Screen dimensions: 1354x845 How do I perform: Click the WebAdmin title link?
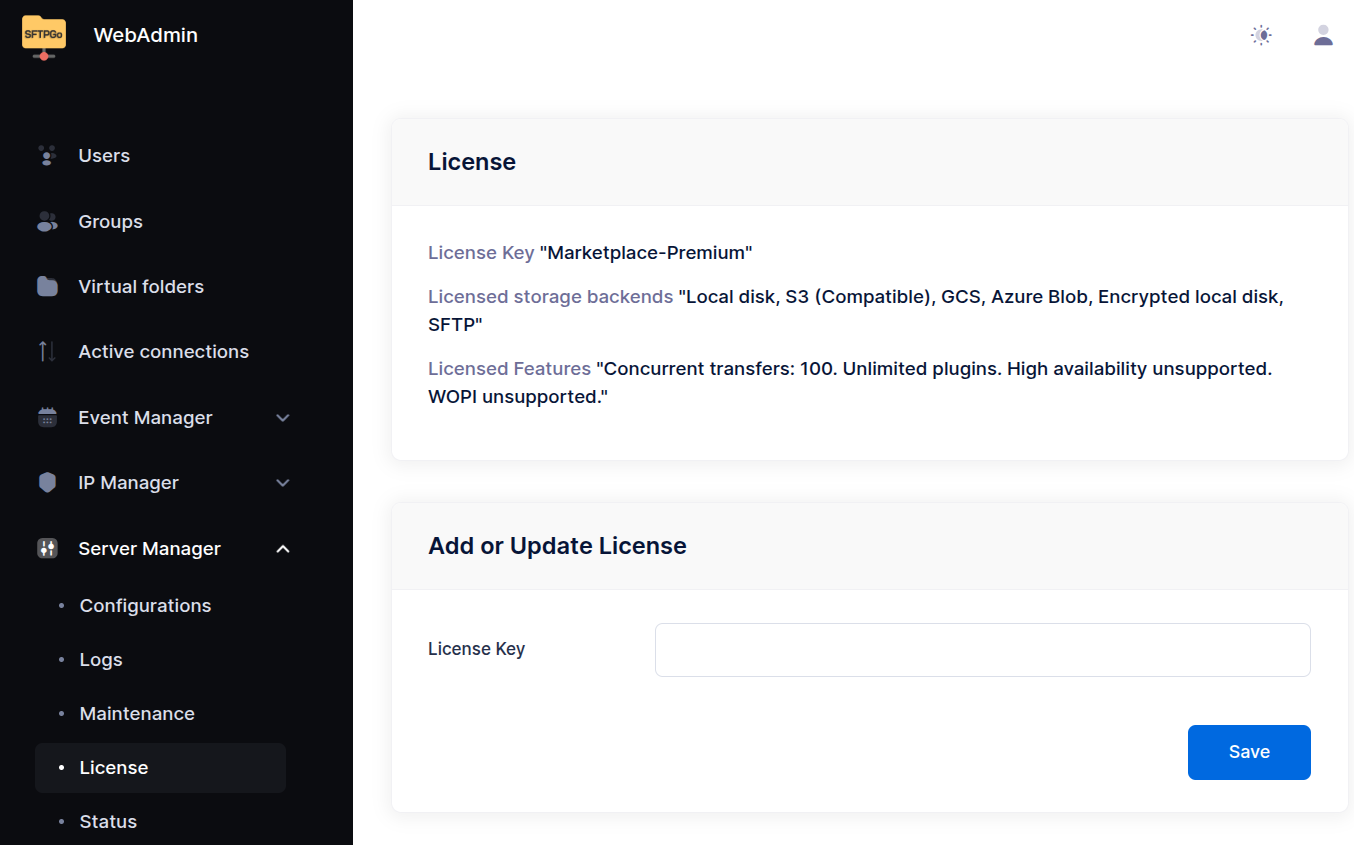tap(146, 35)
